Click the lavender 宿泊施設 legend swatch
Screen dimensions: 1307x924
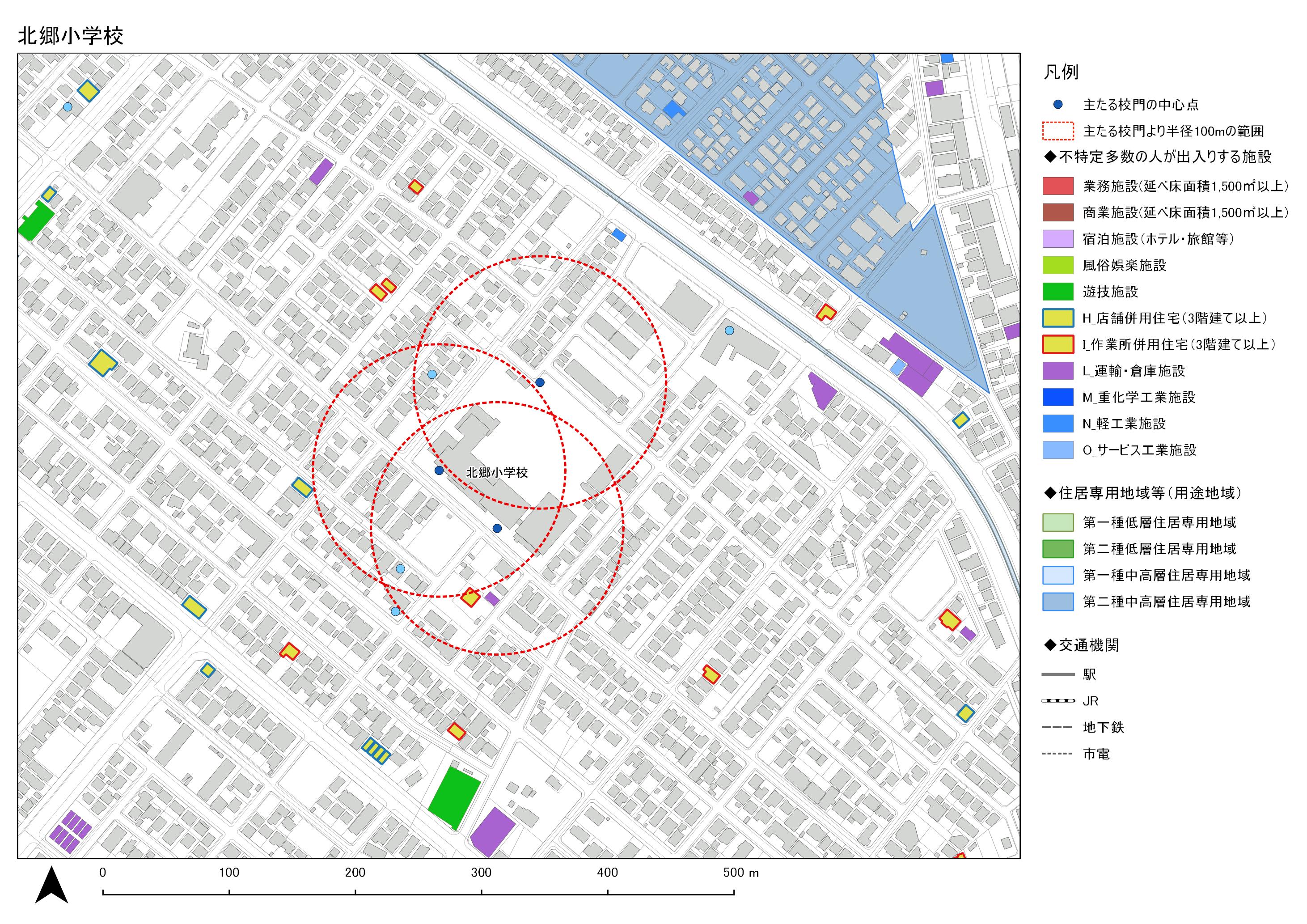(1057, 238)
